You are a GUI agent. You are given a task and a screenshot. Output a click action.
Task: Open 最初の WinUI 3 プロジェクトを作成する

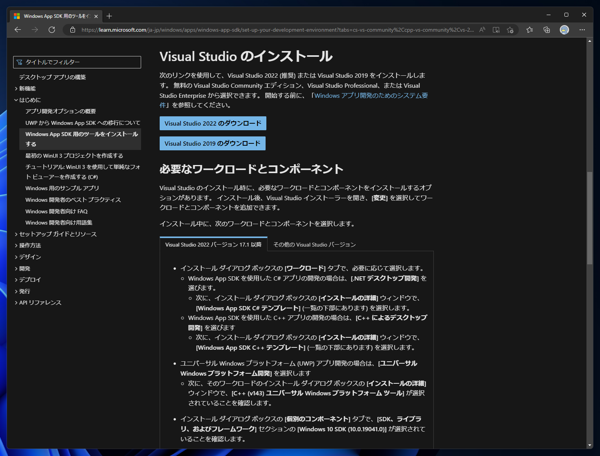pyautogui.click(x=74, y=156)
